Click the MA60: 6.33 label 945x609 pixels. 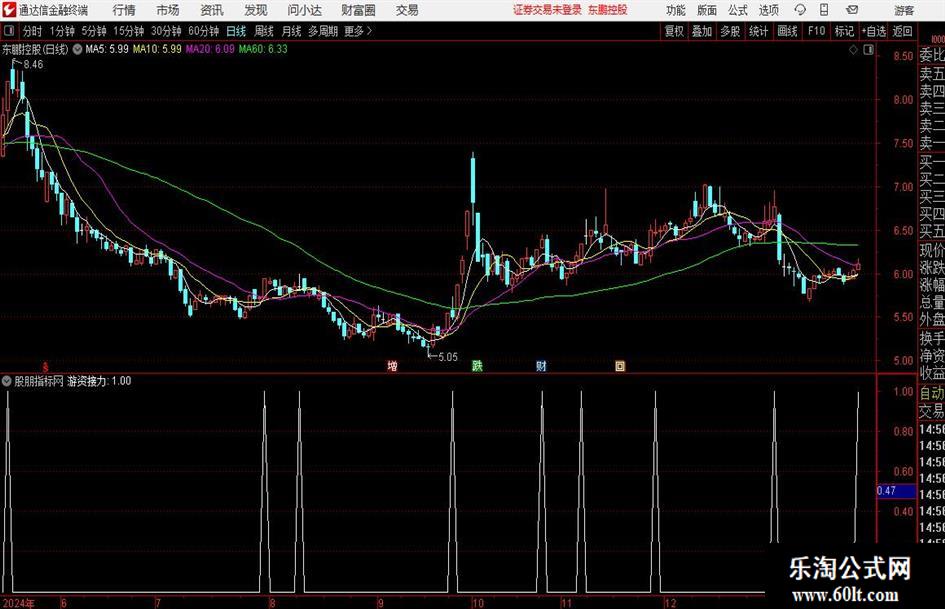[263, 49]
